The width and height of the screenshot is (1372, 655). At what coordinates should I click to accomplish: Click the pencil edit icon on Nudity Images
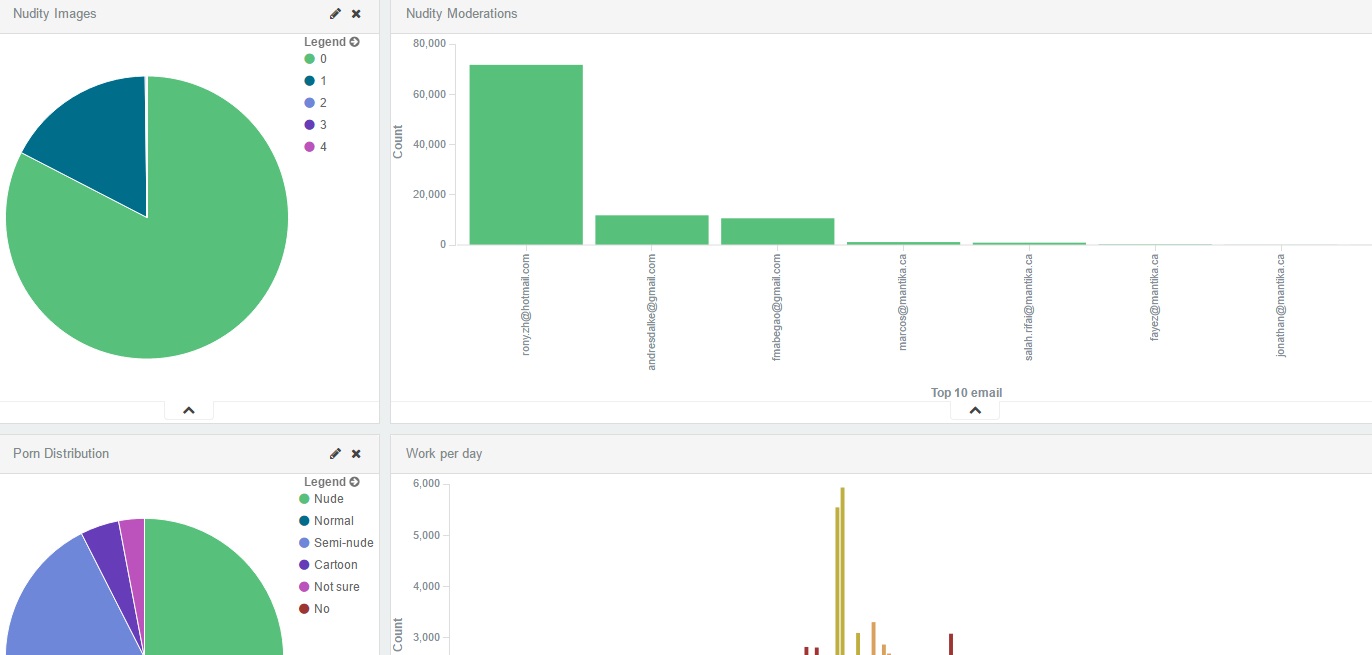tap(335, 14)
